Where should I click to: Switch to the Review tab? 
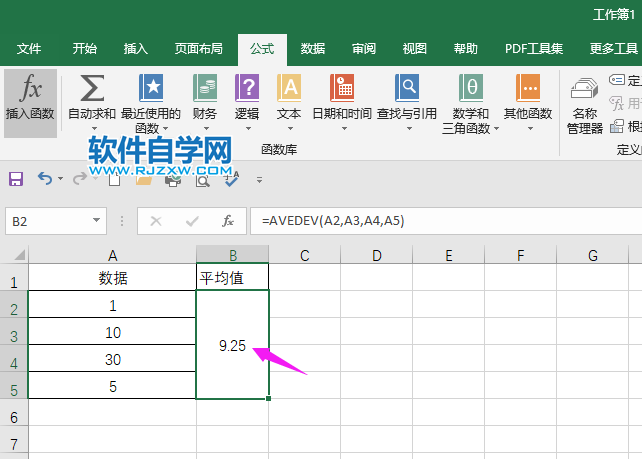pos(364,49)
